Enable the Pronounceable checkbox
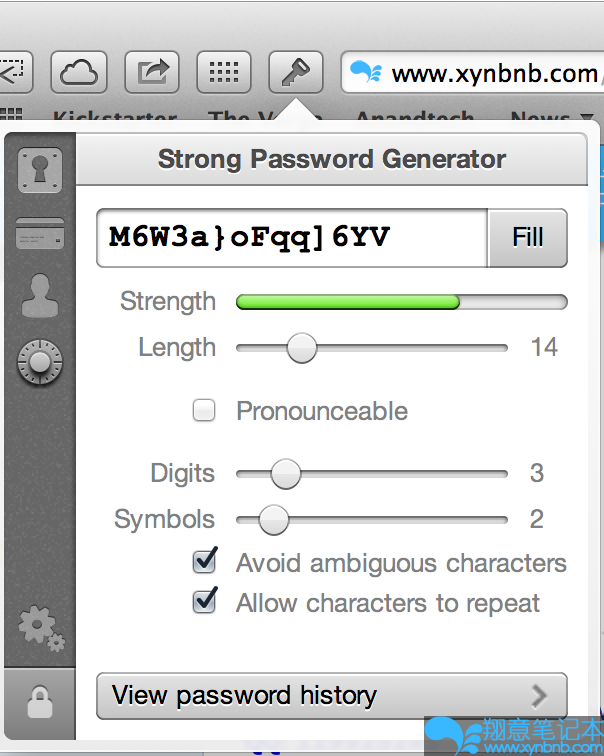 (x=204, y=410)
